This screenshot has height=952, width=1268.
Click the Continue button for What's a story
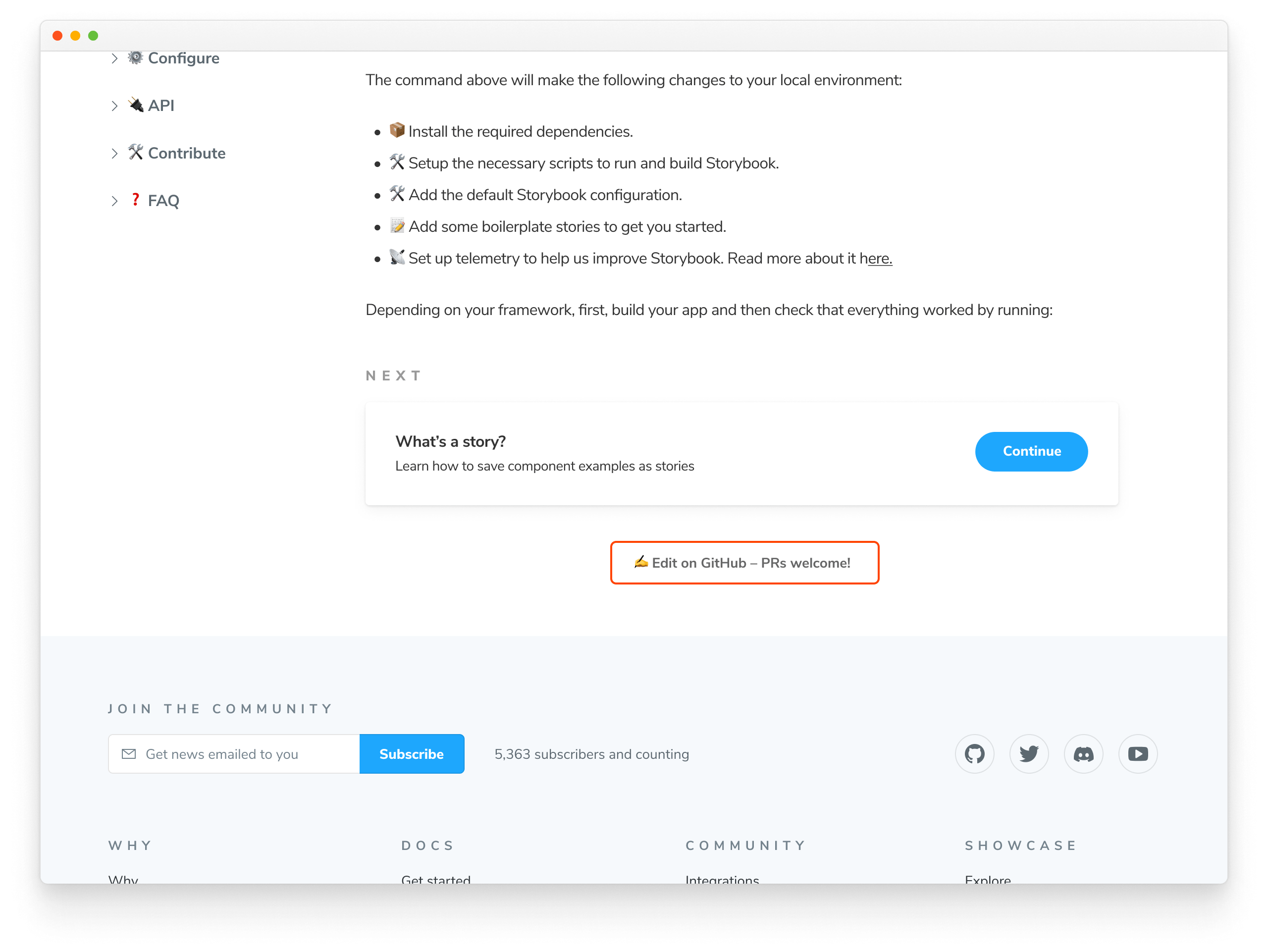[1031, 451]
